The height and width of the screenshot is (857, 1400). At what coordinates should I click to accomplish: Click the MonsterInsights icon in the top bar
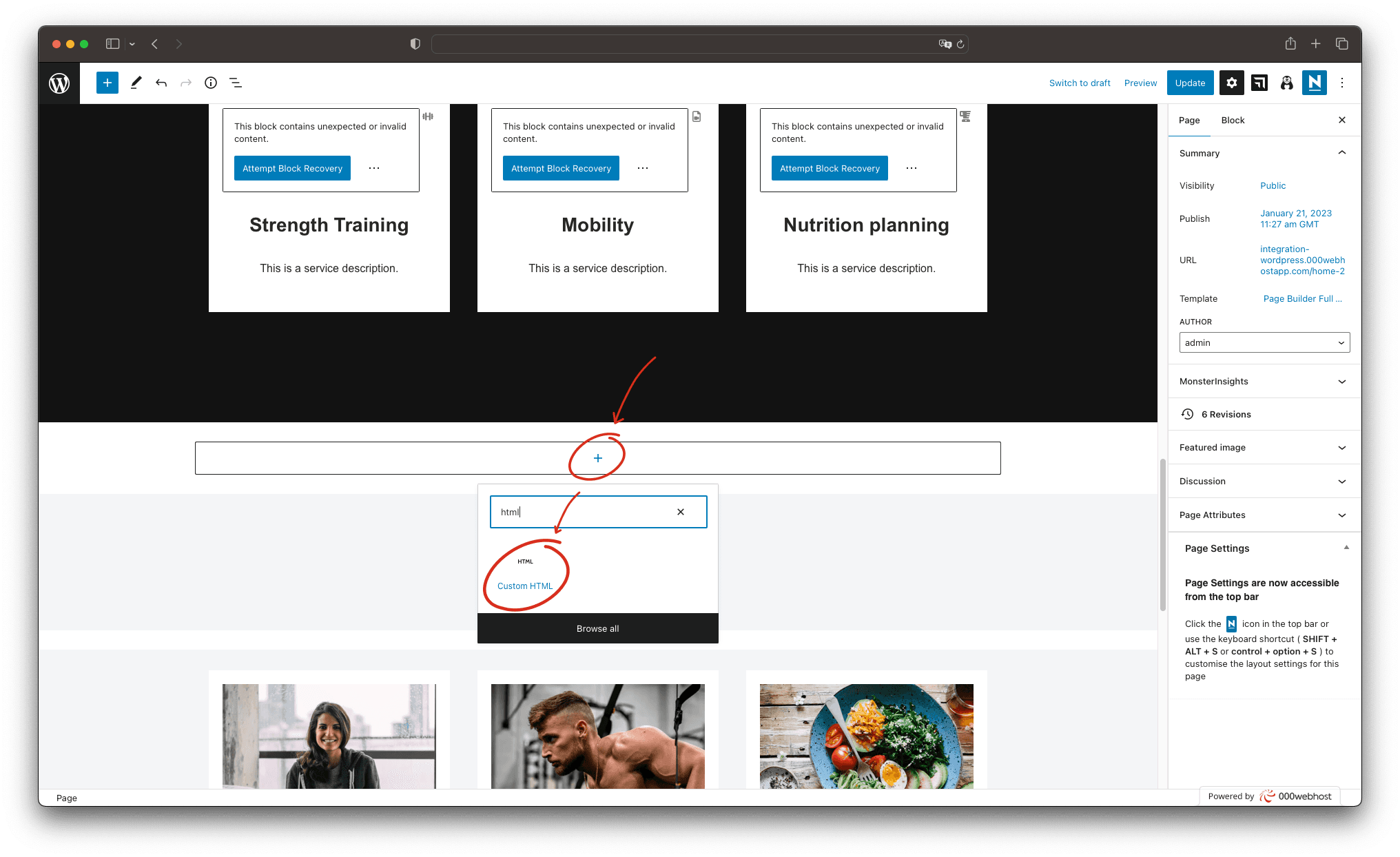pos(1259,83)
